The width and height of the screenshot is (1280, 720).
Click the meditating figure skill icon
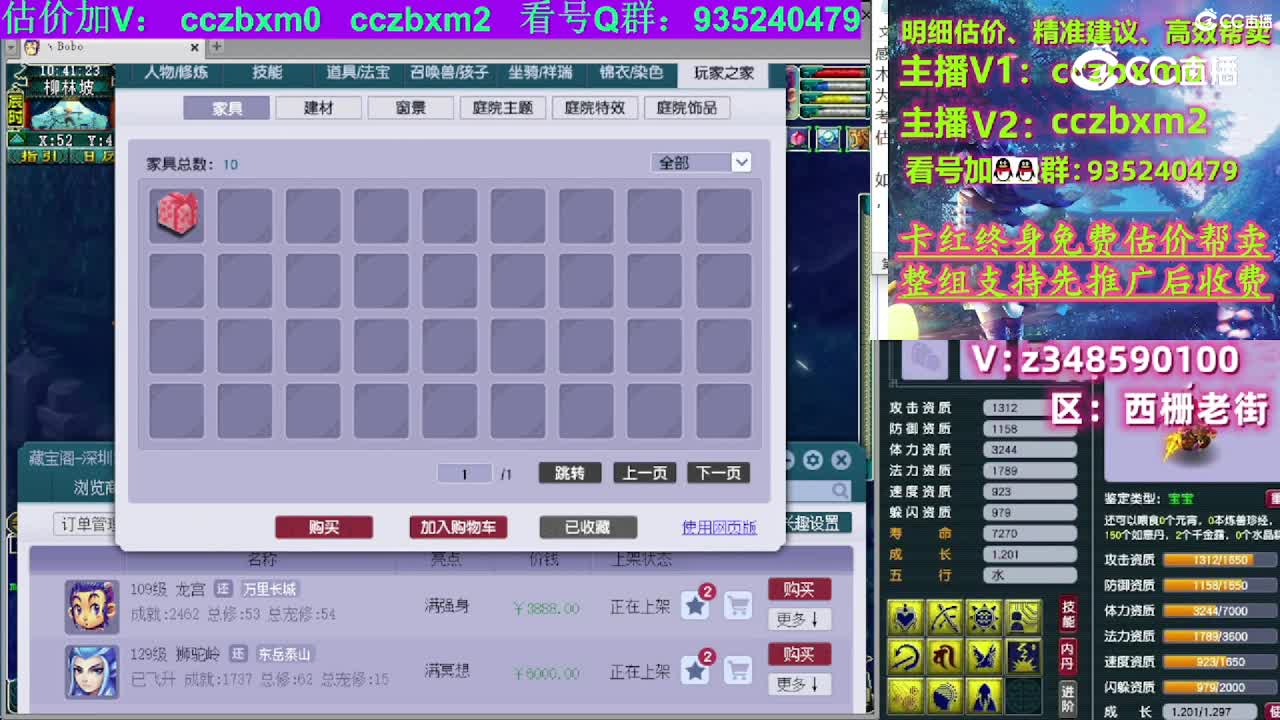pyautogui.click(x=1023, y=617)
